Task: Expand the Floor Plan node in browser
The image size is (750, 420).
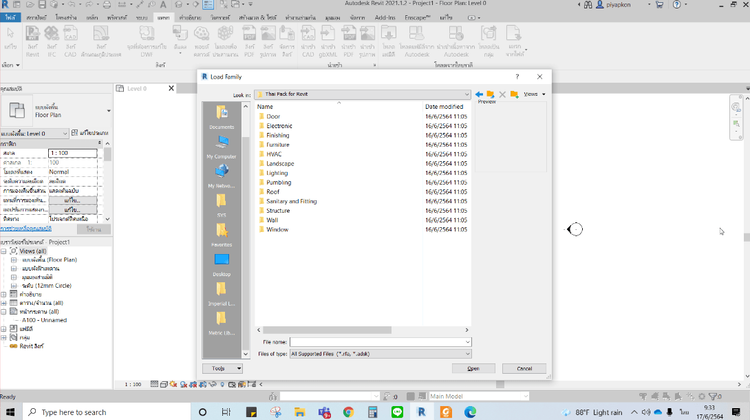Action: click(14, 260)
